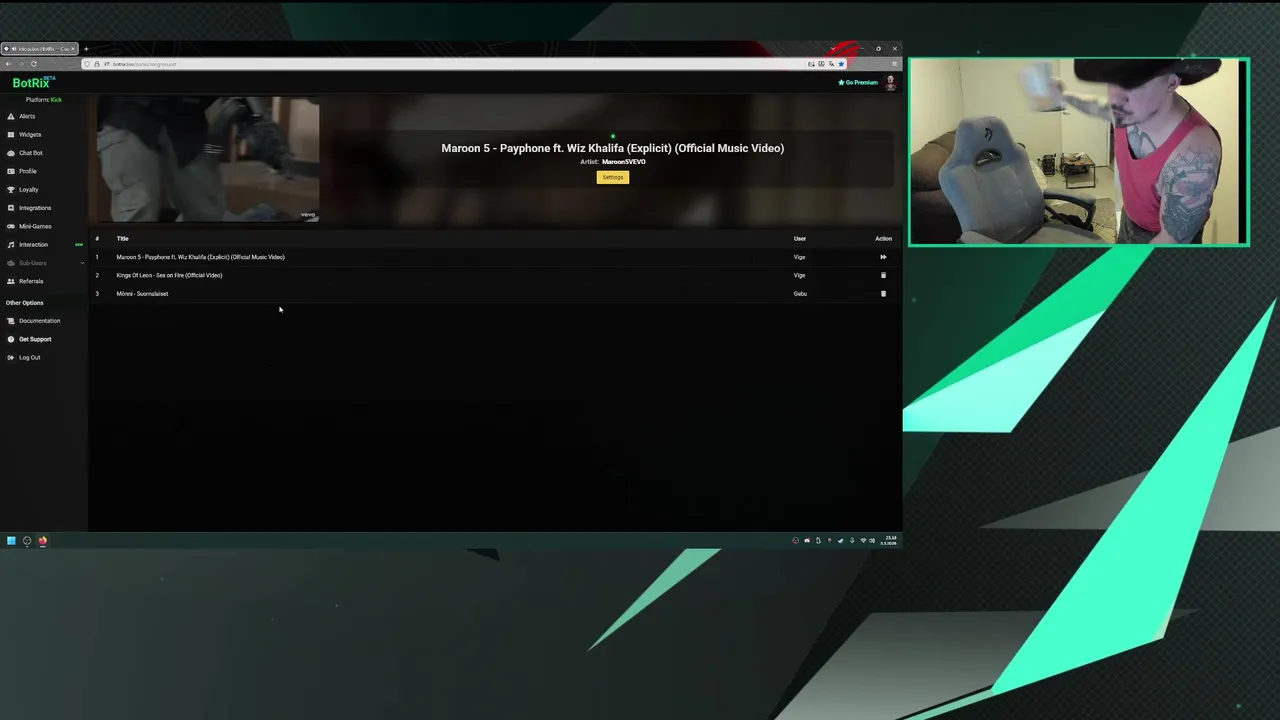Click the browser back arrow
The width and height of the screenshot is (1280, 720).
pyautogui.click(x=8, y=64)
